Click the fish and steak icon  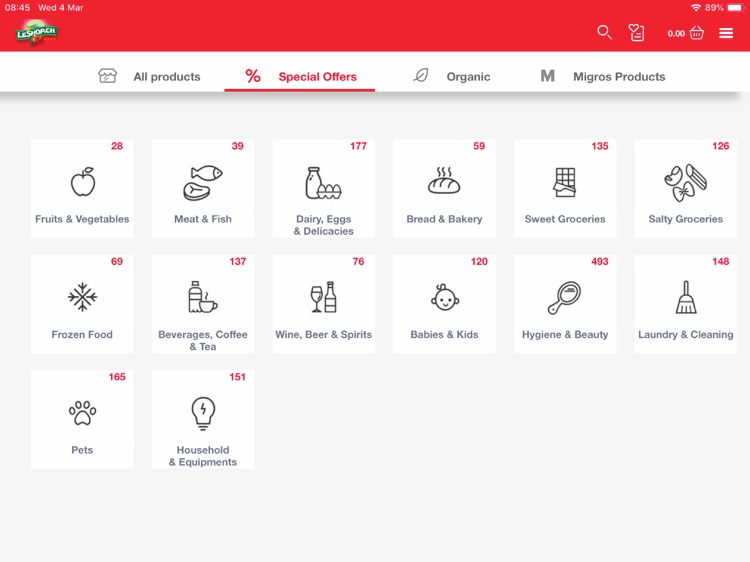click(x=203, y=182)
